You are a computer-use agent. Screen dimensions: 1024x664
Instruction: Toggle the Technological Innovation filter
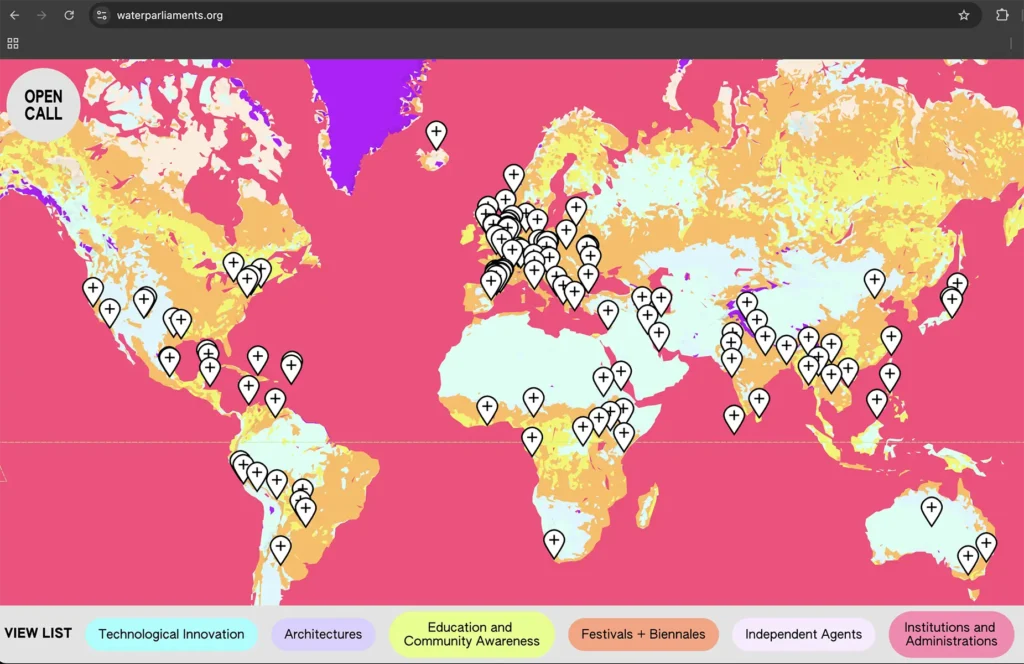point(171,634)
